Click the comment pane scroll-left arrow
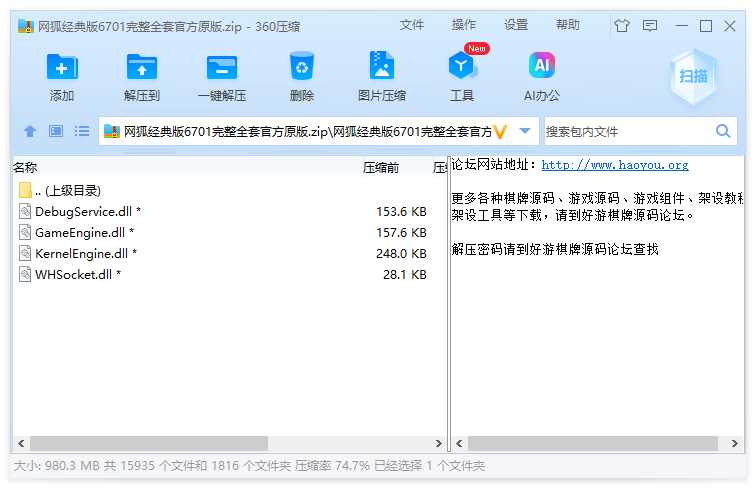Image resolution: width=756 pixels, height=488 pixels. click(x=459, y=443)
